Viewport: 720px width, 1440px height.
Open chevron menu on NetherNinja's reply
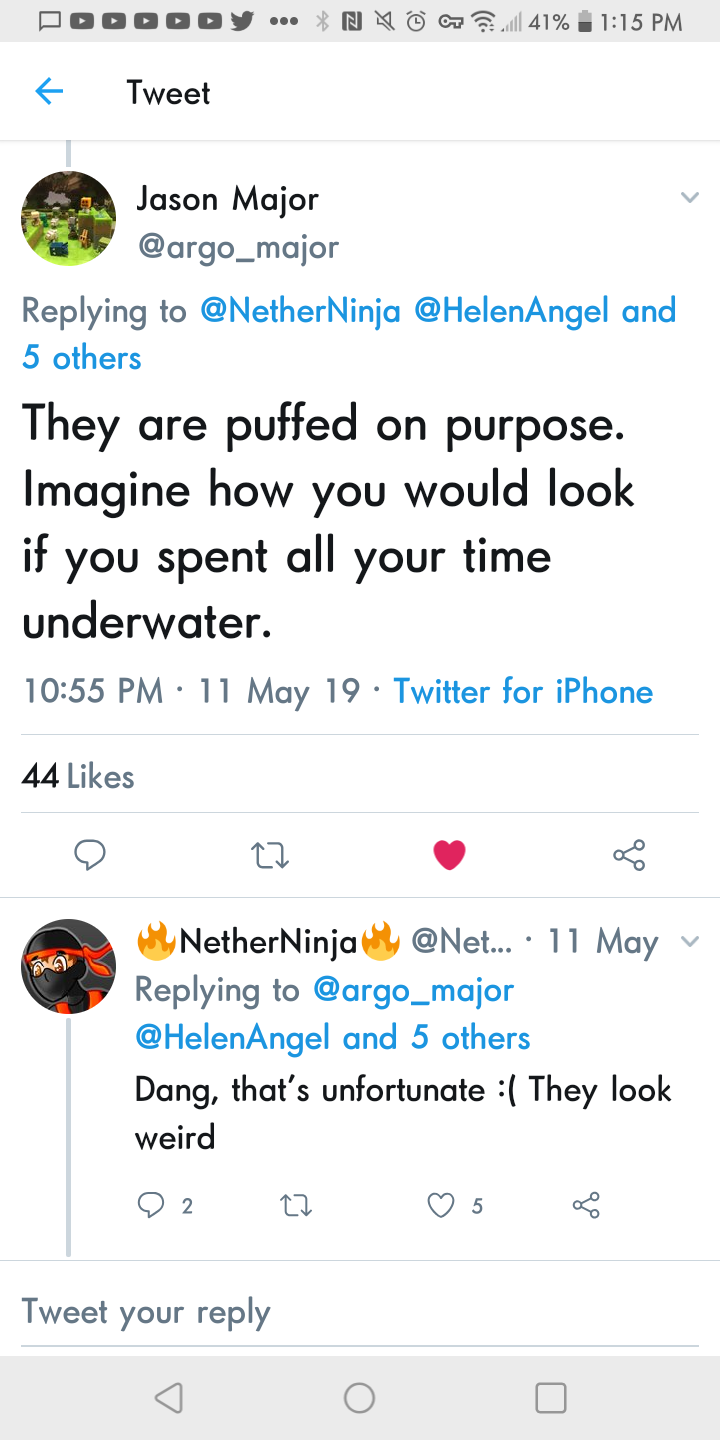pyautogui.click(x=689, y=941)
